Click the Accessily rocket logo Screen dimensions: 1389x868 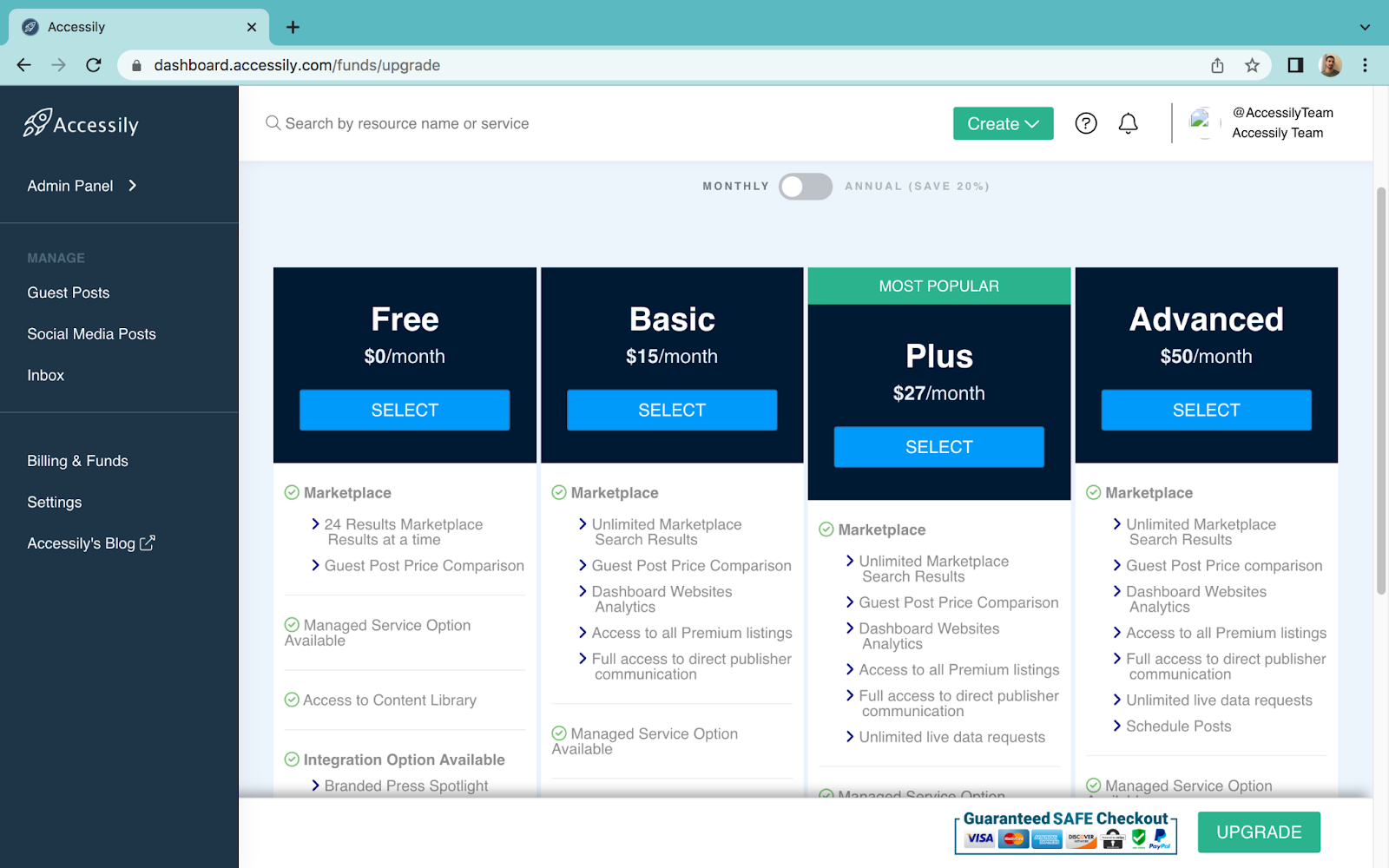click(81, 123)
